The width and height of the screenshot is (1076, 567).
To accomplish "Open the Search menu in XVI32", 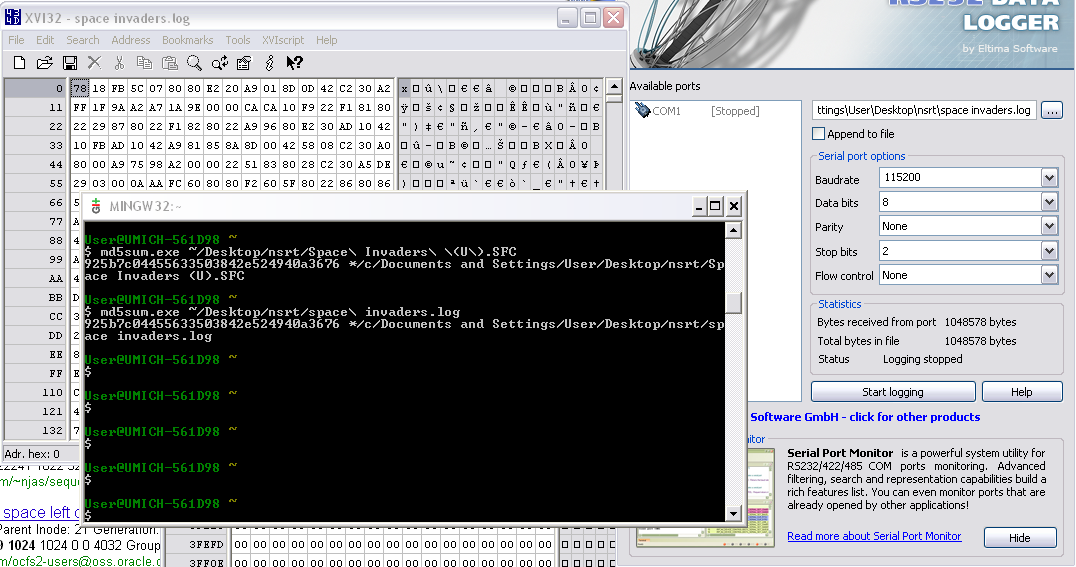I will (82, 40).
